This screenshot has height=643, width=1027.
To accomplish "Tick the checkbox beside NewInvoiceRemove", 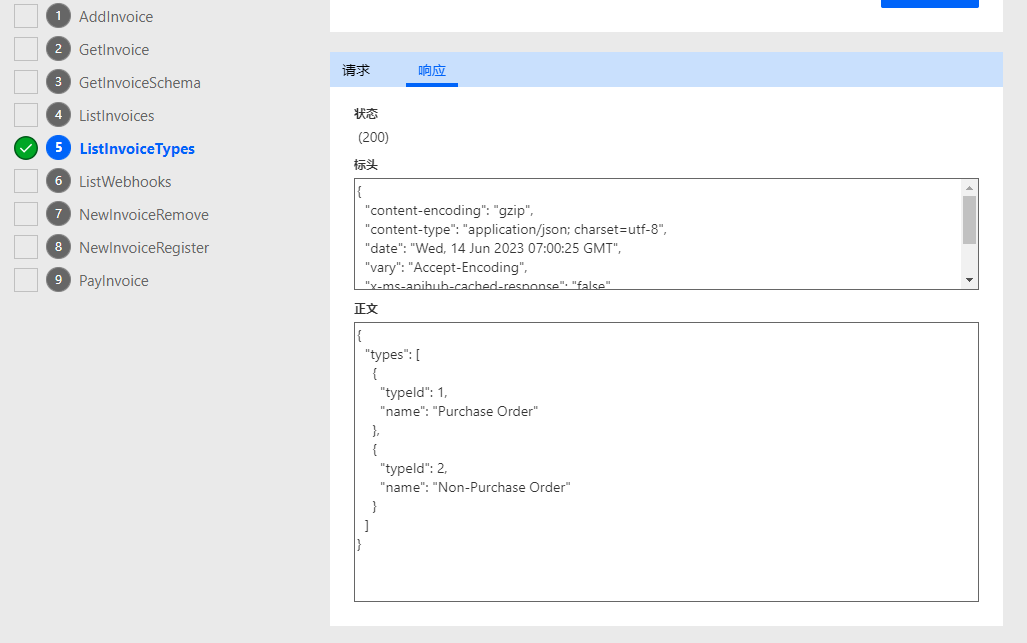I will [26, 214].
